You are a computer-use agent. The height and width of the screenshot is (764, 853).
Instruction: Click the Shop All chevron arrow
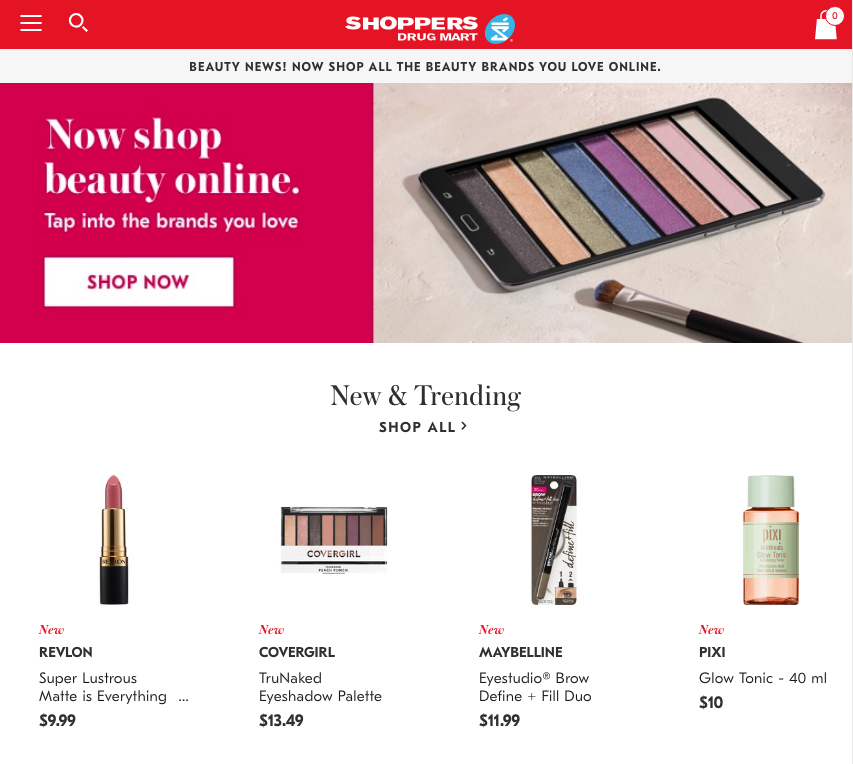click(464, 426)
